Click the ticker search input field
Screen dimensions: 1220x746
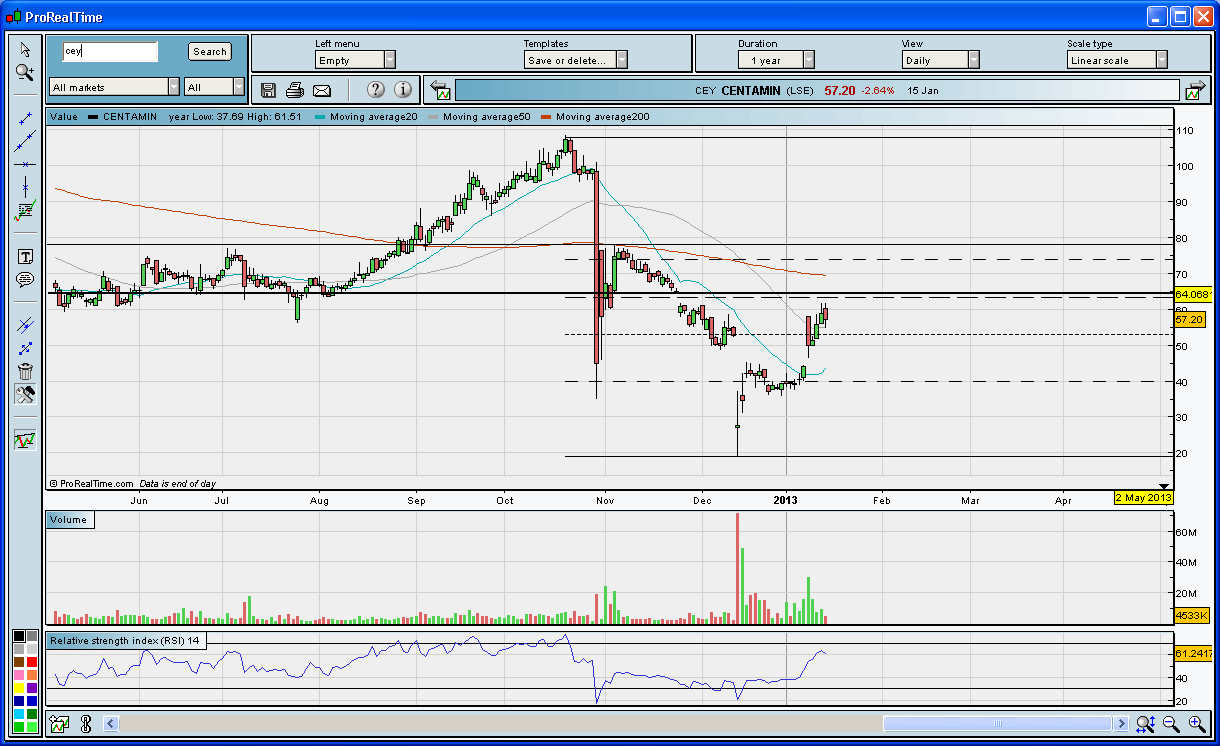pos(110,51)
